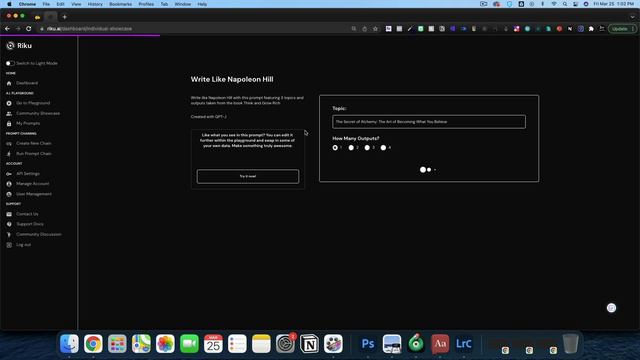Click into the Topic input field
Screen dimensions: 640x360
click(429, 122)
